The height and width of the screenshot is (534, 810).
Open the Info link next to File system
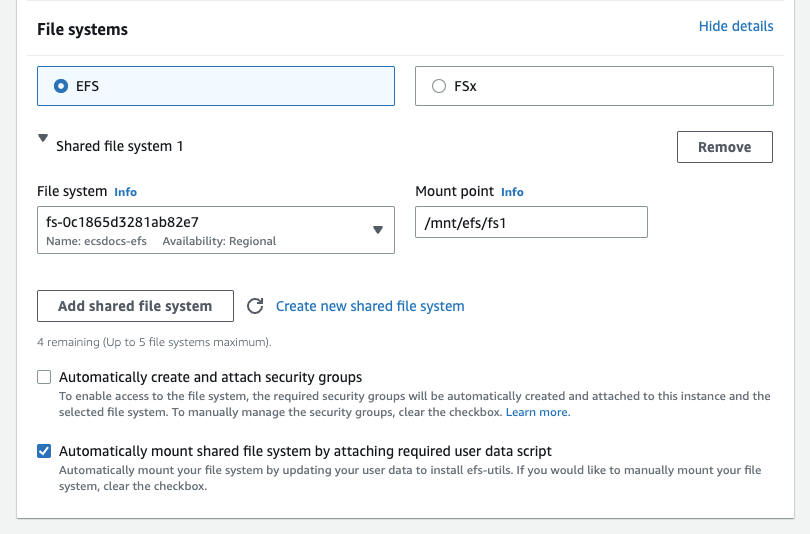[126, 192]
